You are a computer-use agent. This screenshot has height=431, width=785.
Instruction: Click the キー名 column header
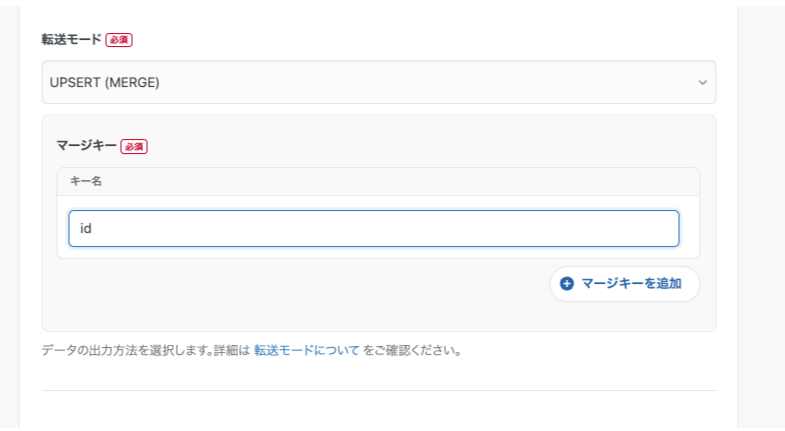pyautogui.click(x=85, y=182)
